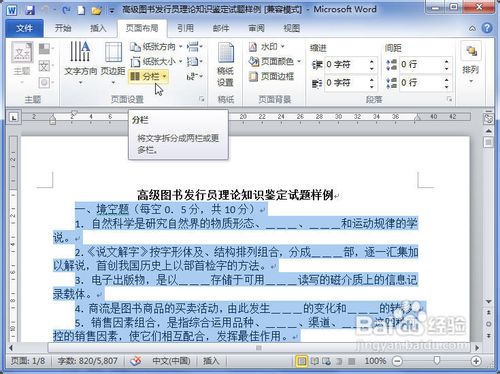
Task: Click the vertical scrollbar down arrow
Action: (x=488, y=302)
